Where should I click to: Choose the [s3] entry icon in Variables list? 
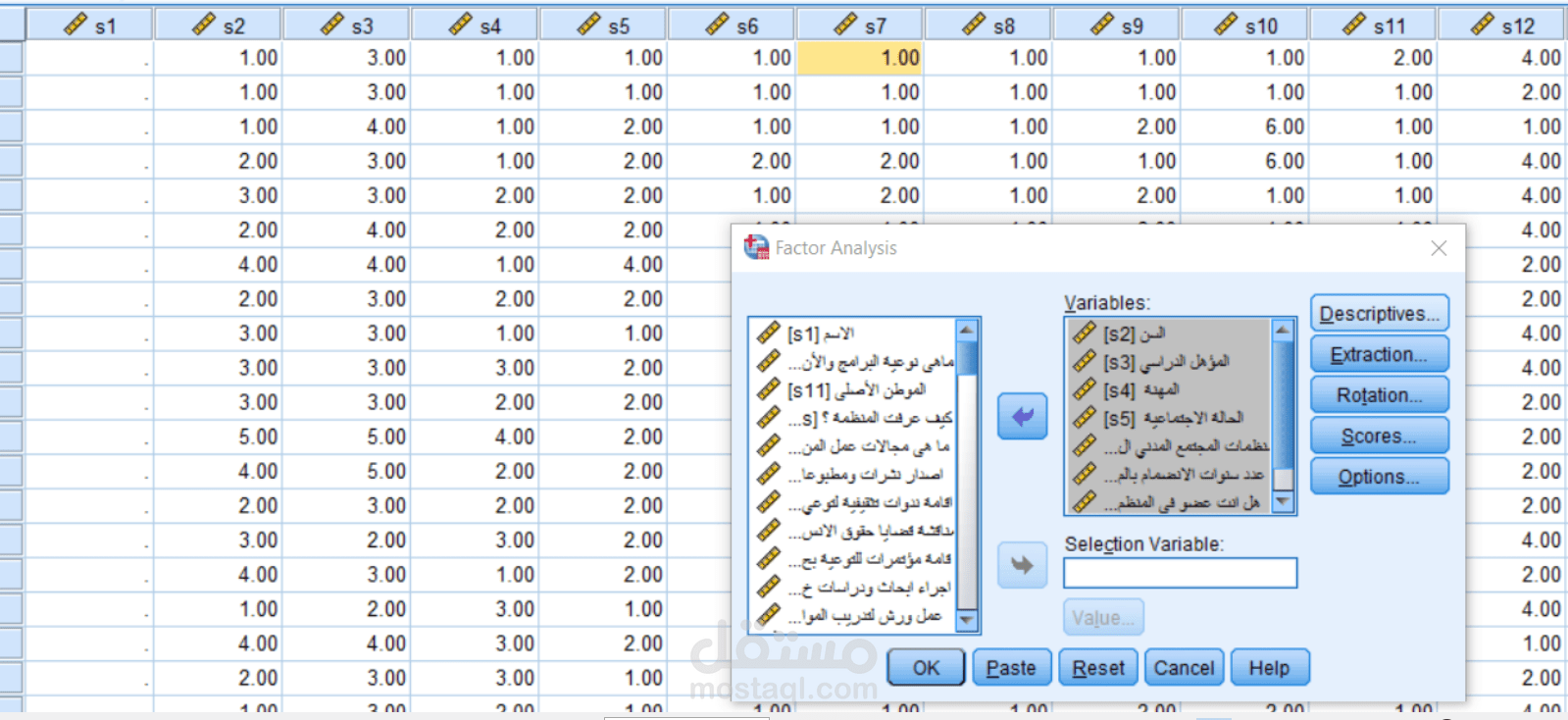pos(1085,361)
